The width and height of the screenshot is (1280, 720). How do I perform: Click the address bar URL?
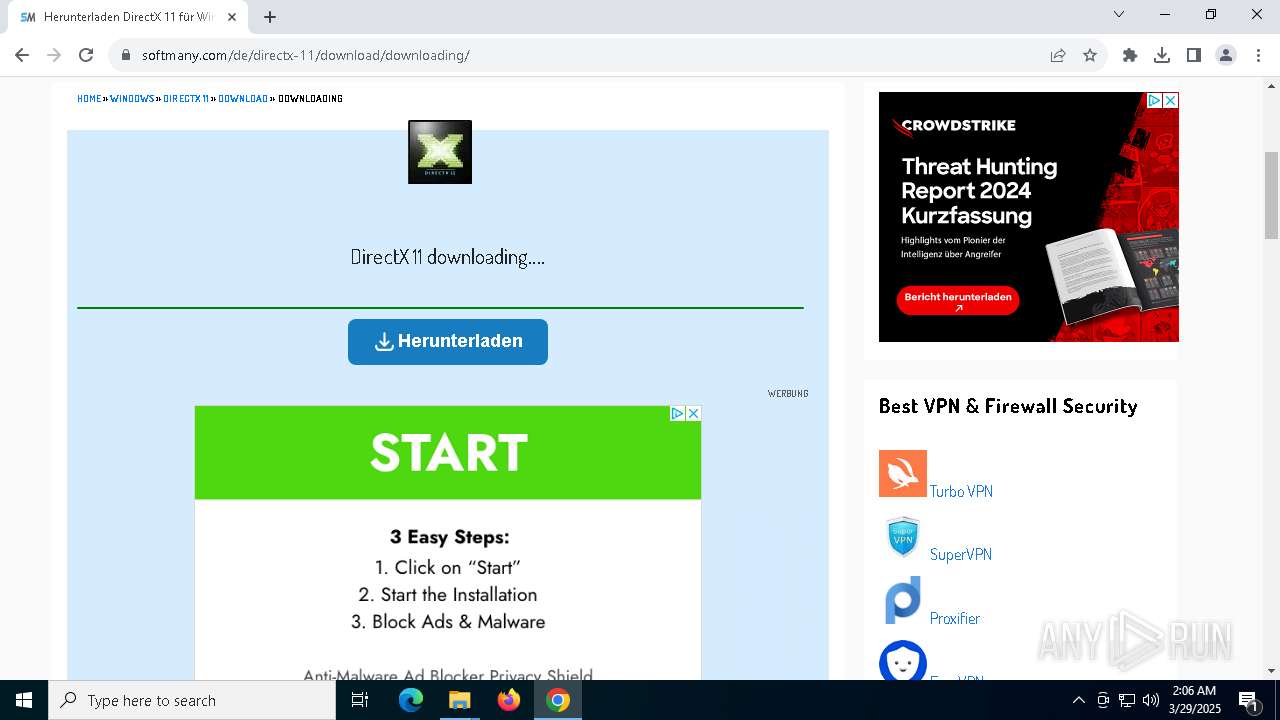coord(306,55)
